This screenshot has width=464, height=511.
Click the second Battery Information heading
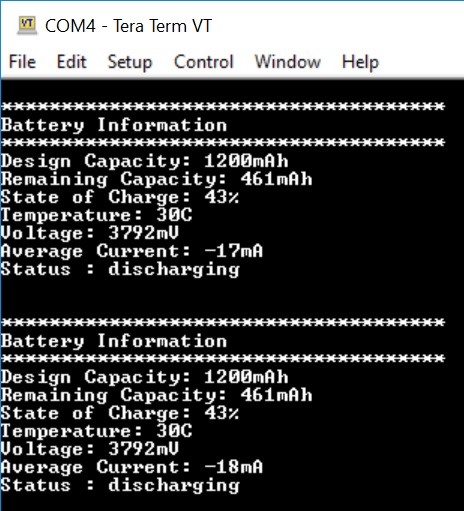click(x=114, y=342)
